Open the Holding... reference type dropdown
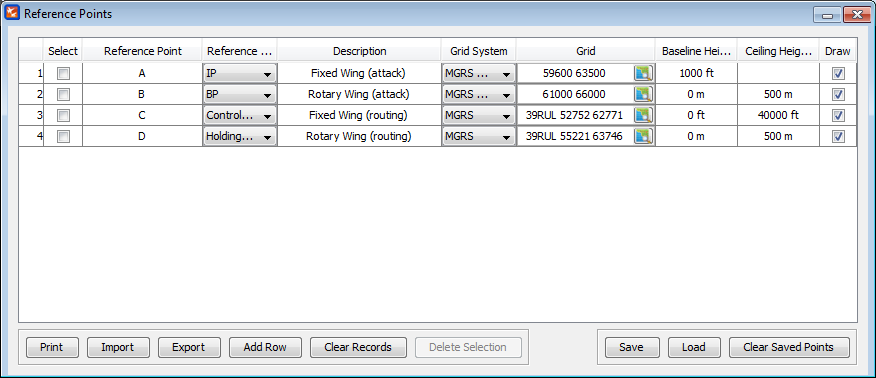The height and width of the screenshot is (378, 876). (240, 136)
